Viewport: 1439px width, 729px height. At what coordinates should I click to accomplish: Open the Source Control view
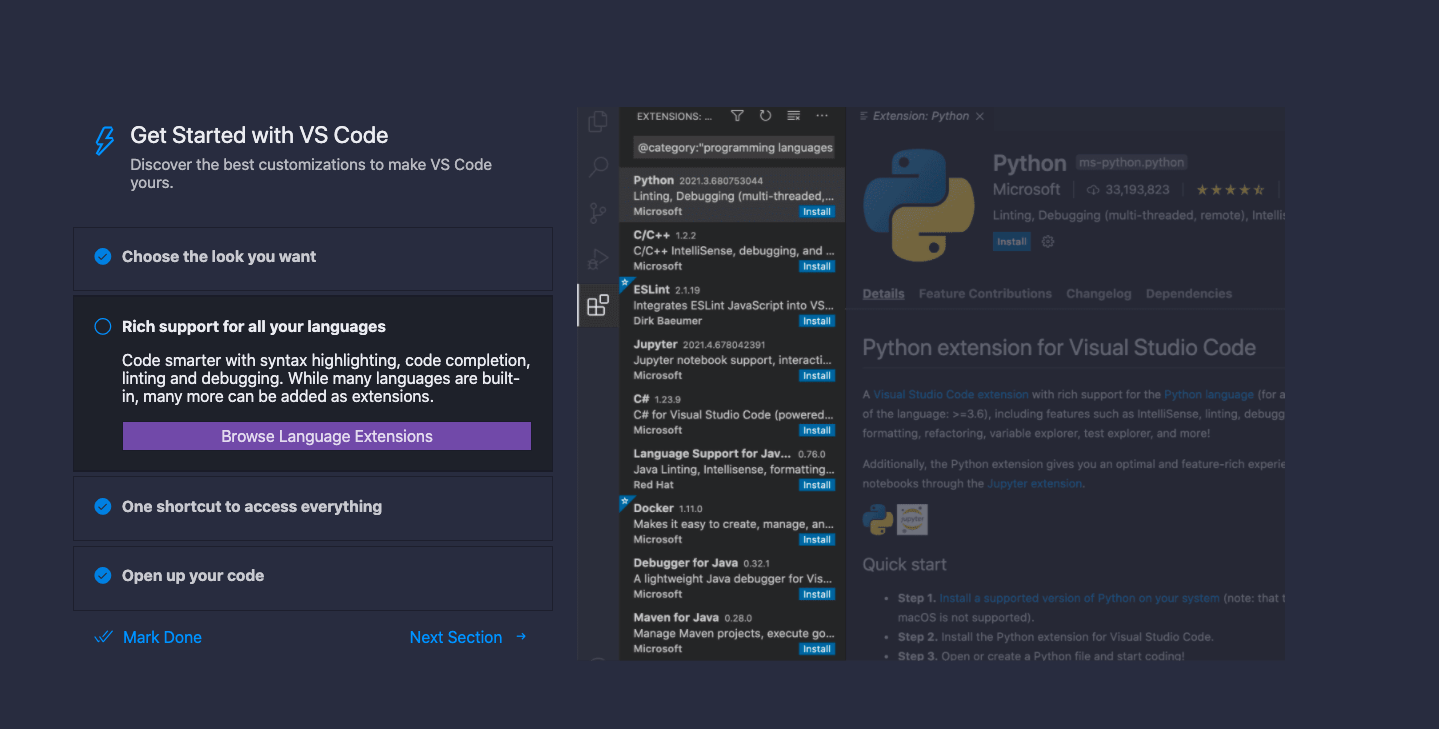597,213
